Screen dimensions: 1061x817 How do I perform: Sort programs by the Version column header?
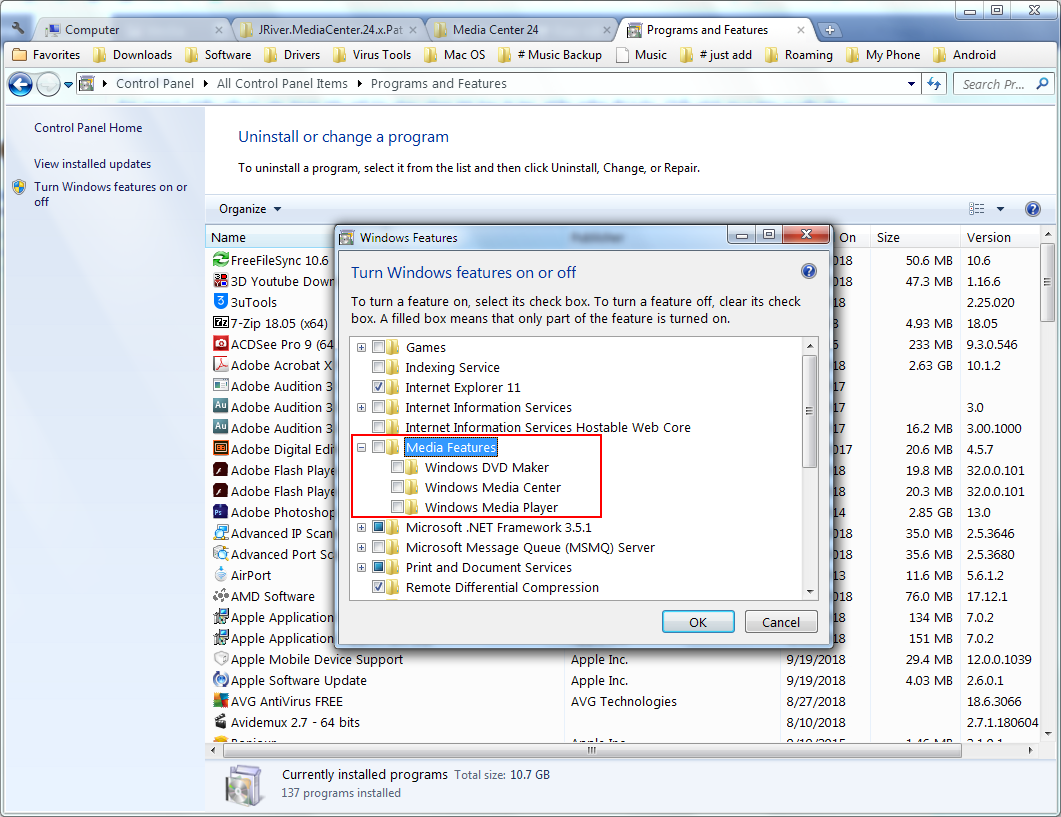(999, 237)
